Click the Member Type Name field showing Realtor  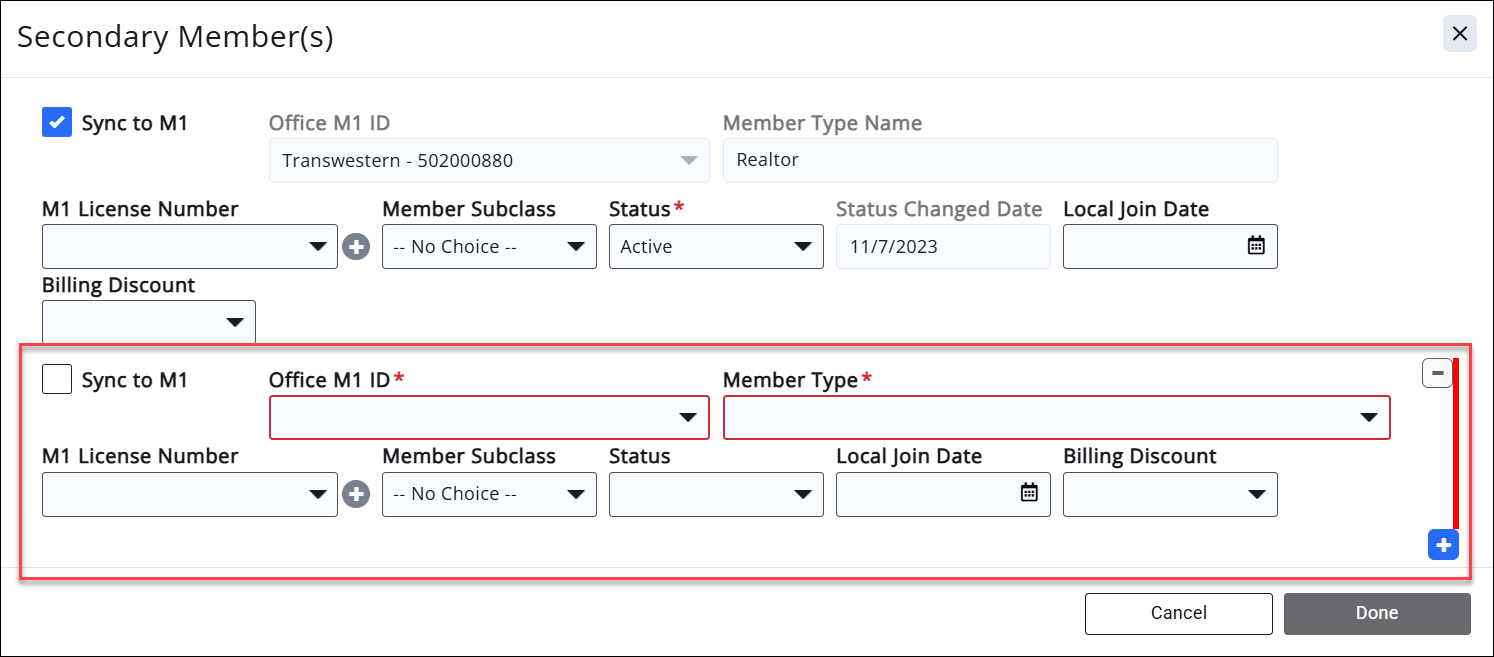tap(1000, 160)
